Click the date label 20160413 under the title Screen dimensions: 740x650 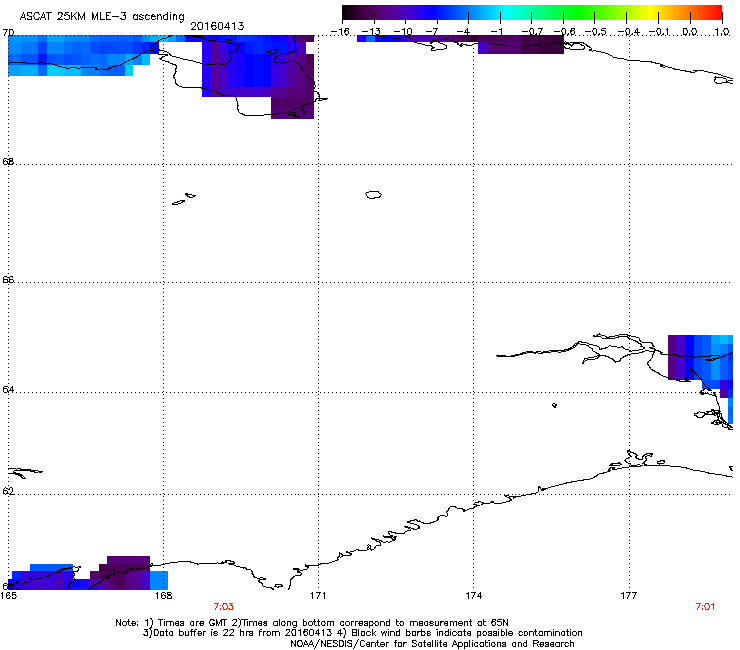[x=217, y=26]
